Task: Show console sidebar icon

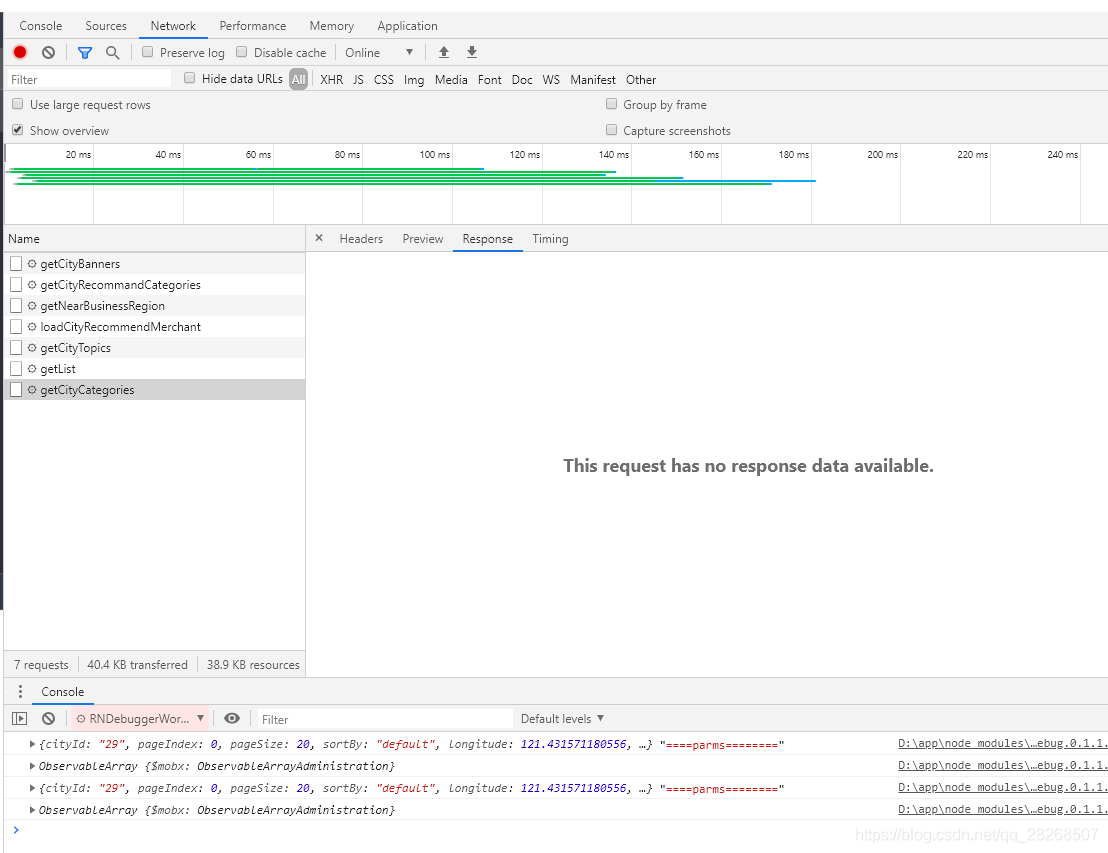Action: click(20, 719)
